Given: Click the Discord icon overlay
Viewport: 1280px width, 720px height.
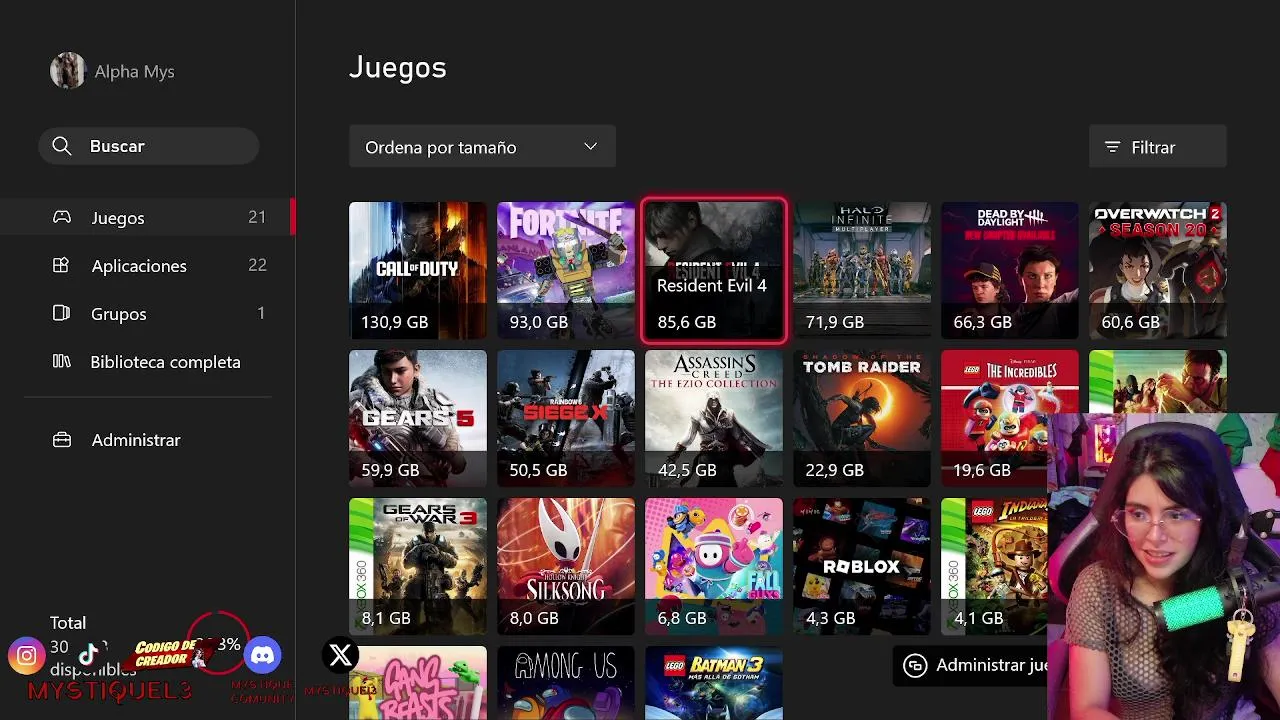Looking at the screenshot, I should (263, 656).
